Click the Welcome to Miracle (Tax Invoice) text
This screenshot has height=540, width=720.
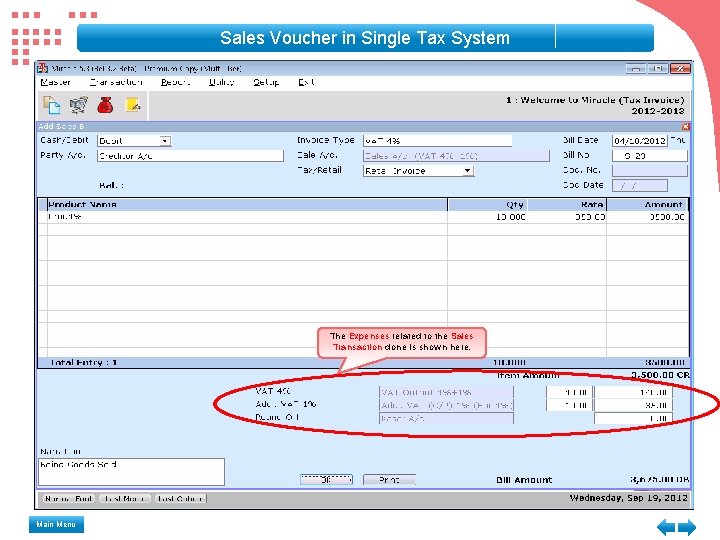pos(595,100)
